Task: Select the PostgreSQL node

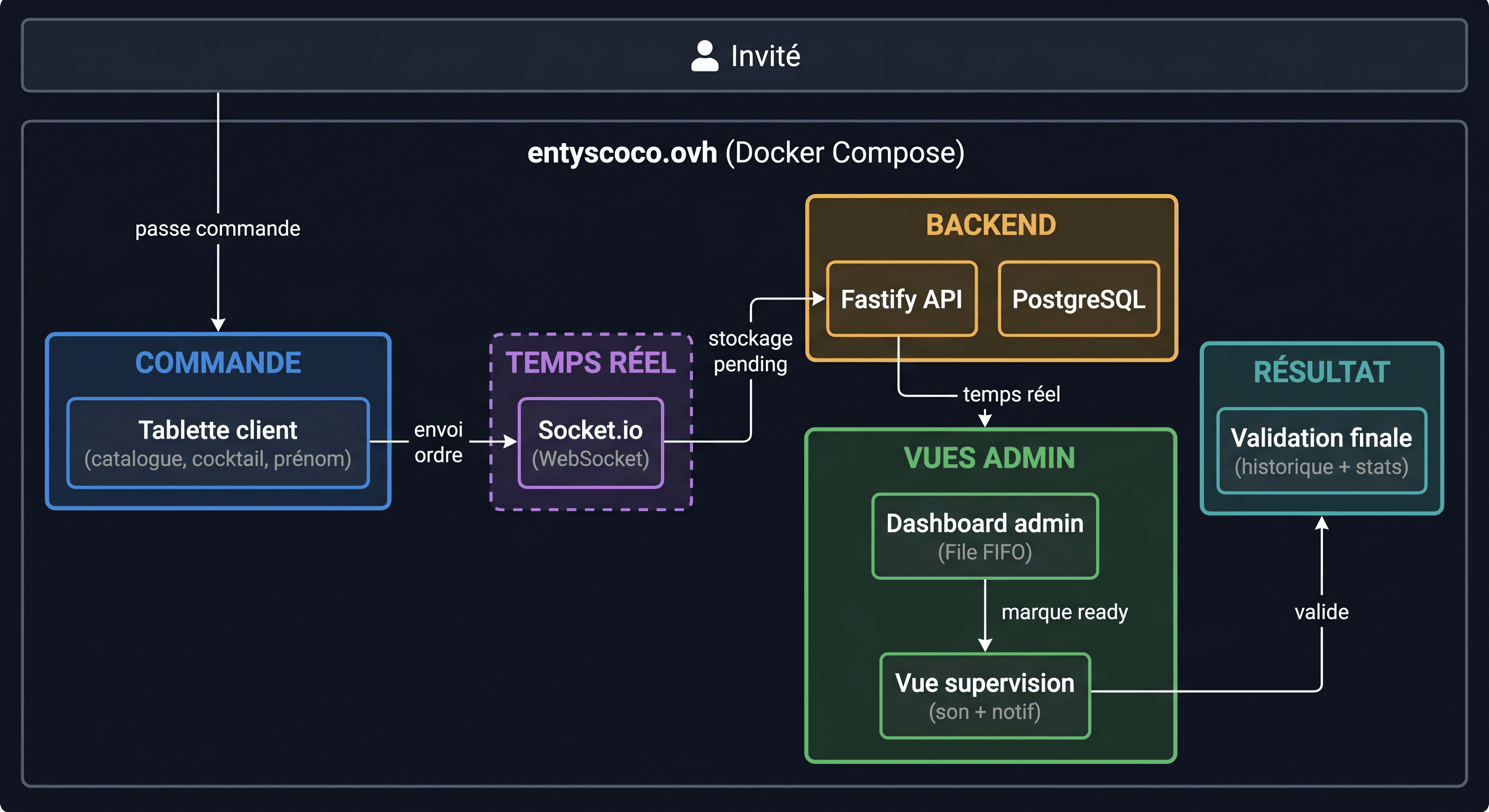Action: (x=1079, y=299)
